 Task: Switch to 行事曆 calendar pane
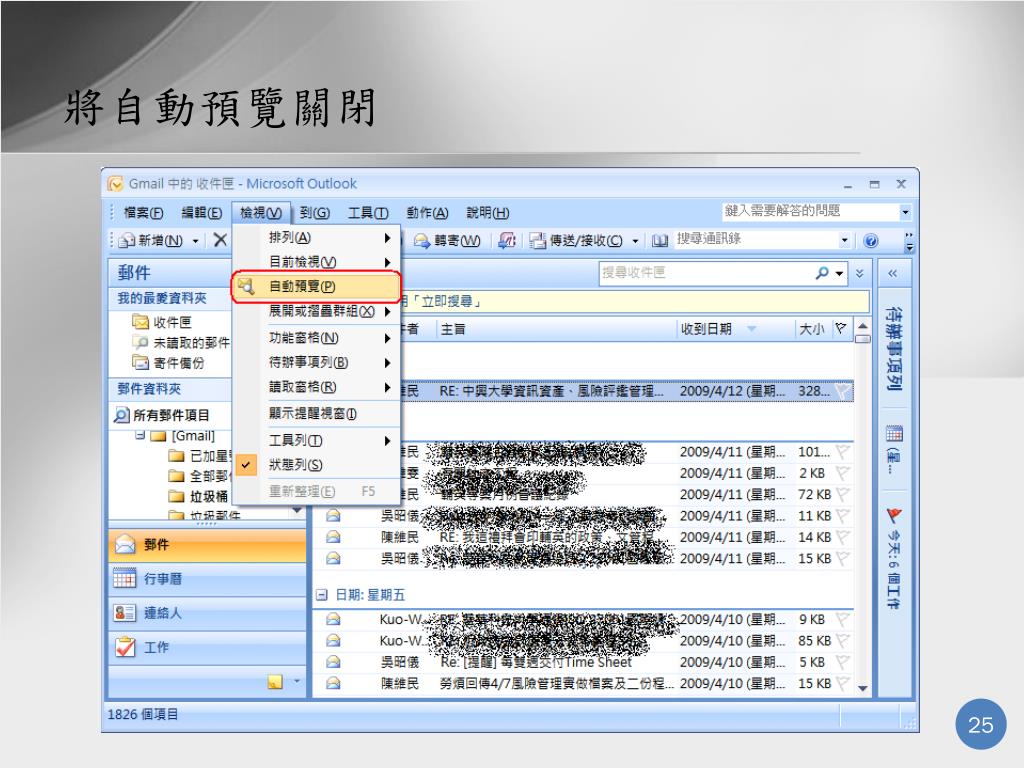click(206, 579)
